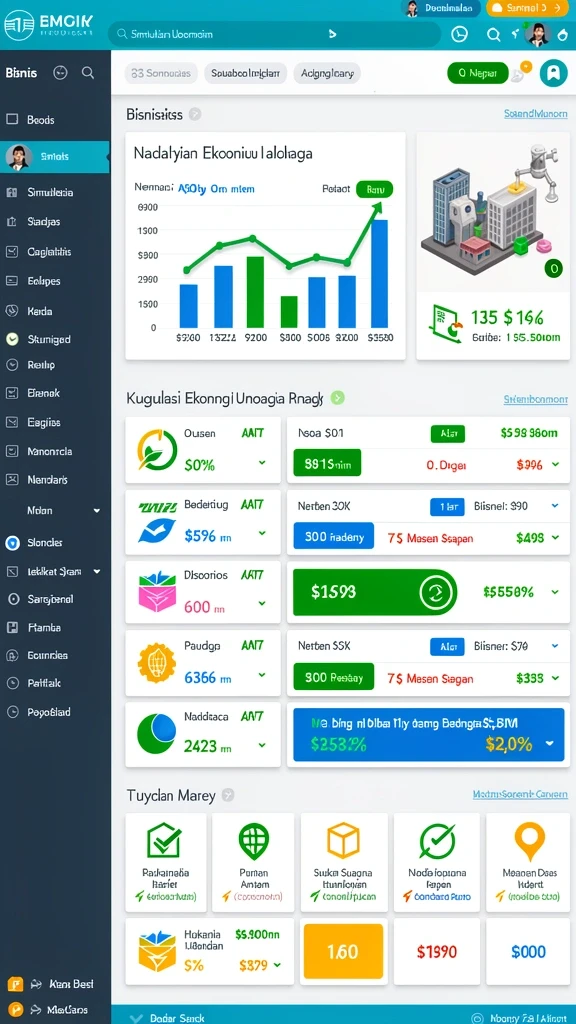The image size is (576, 1024).
Task: Open the dropdown arrow beside $2,0%
Action: point(549,743)
